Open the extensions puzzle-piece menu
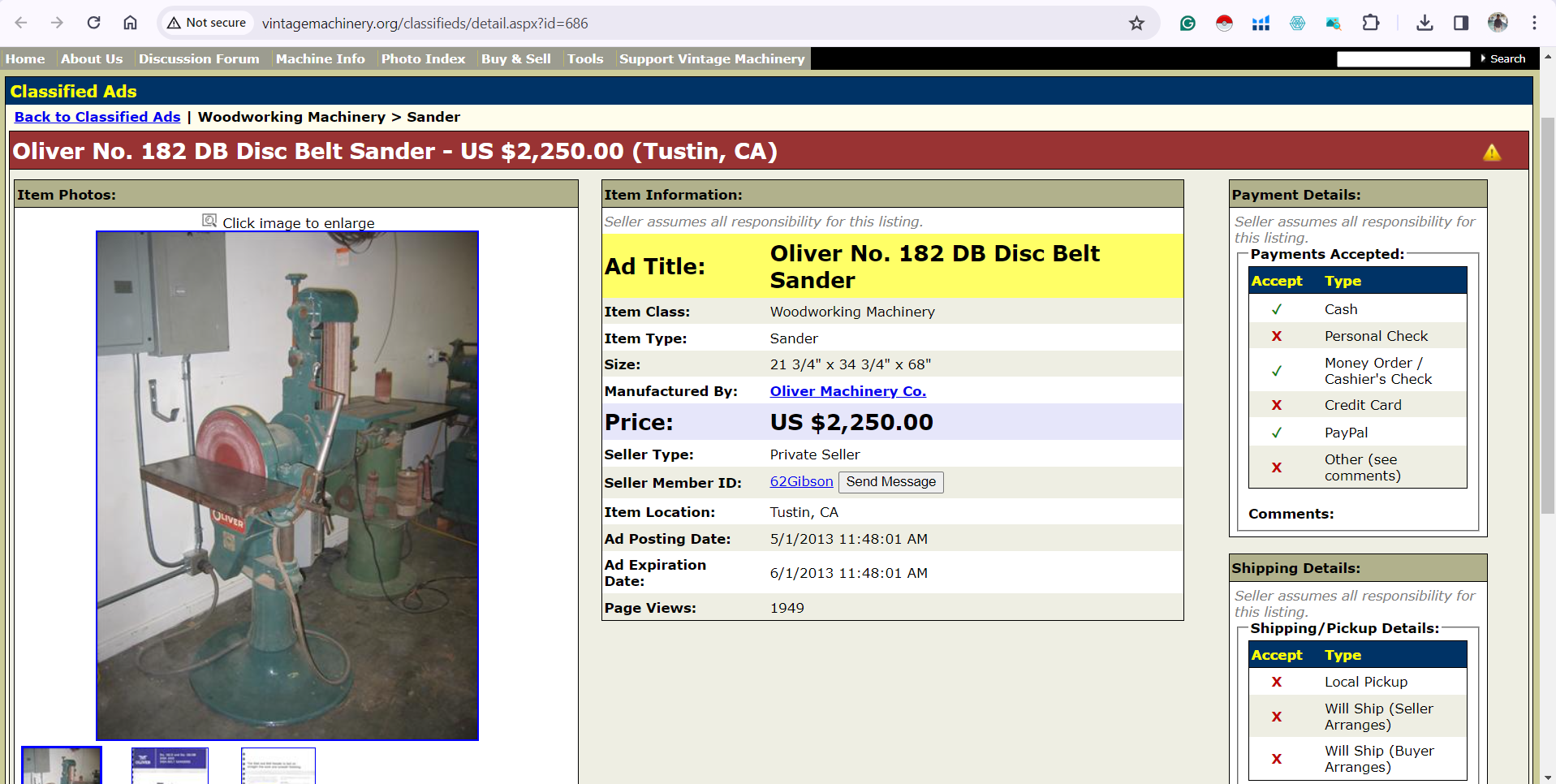 tap(1371, 23)
